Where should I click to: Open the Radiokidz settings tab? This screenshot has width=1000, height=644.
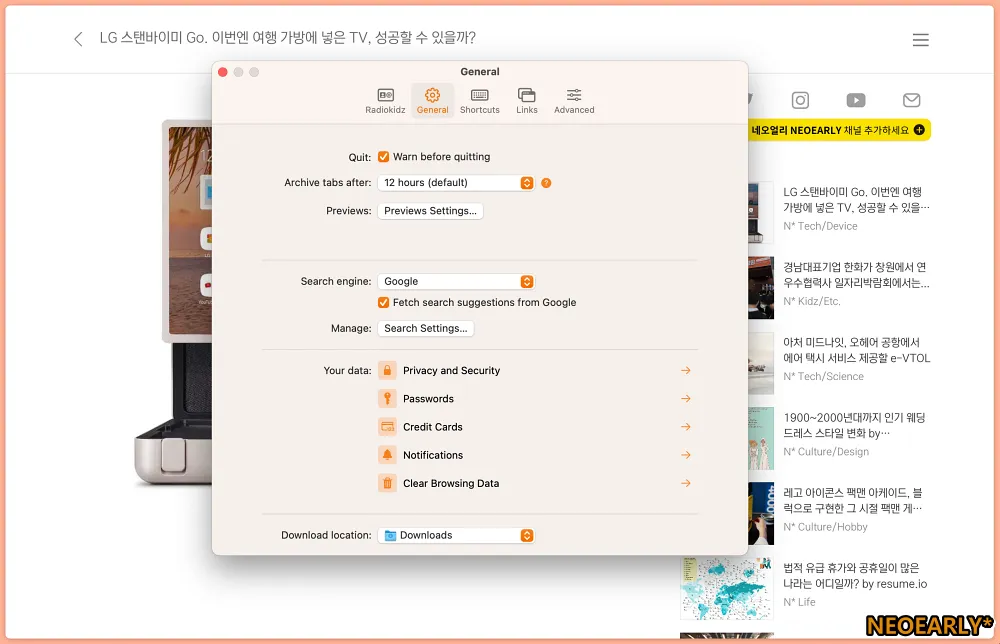click(x=385, y=101)
